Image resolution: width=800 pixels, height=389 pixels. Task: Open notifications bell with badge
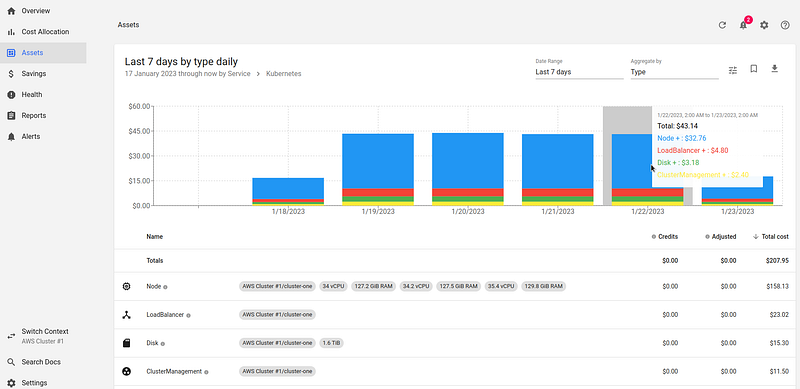tap(743, 25)
